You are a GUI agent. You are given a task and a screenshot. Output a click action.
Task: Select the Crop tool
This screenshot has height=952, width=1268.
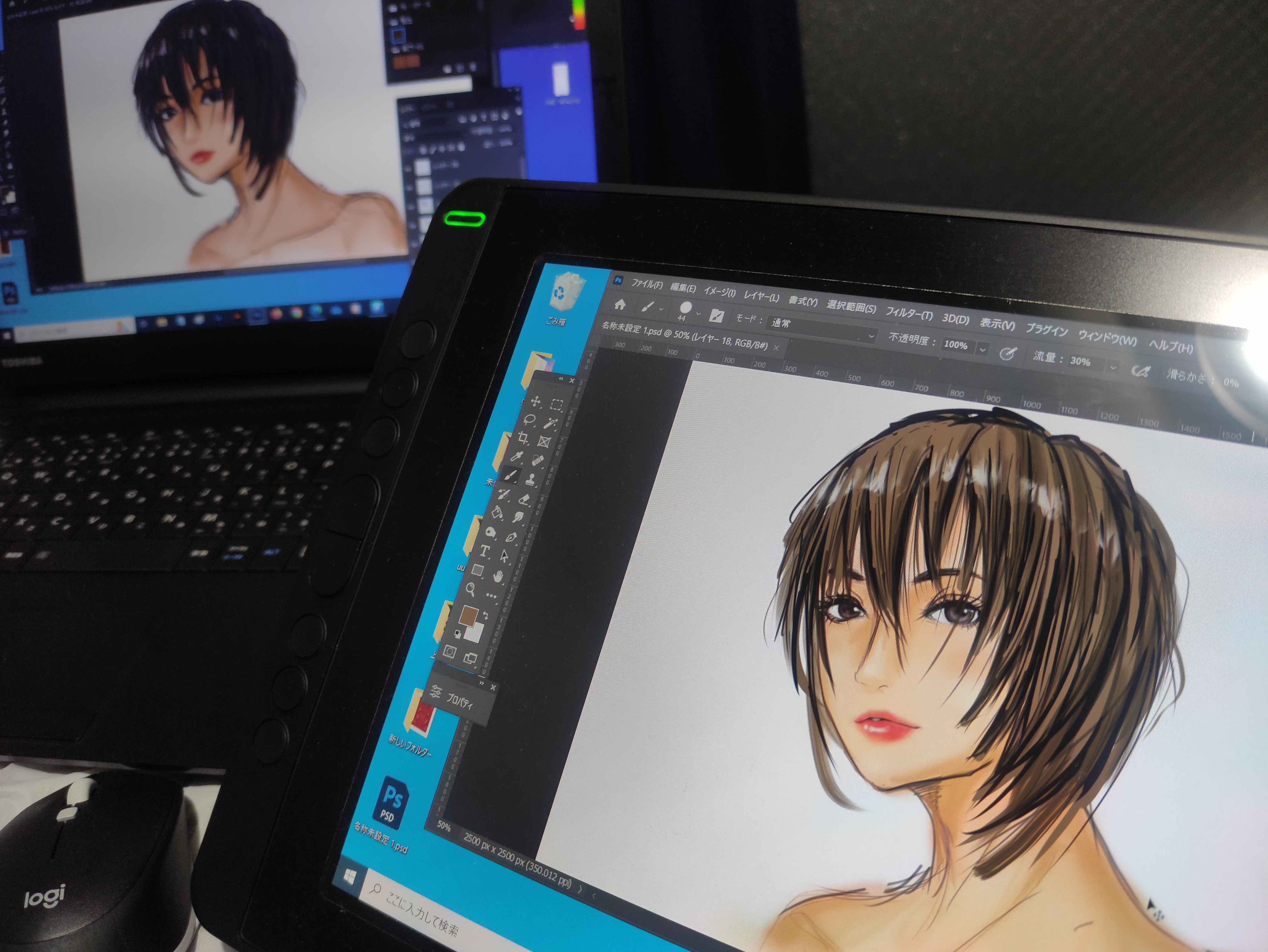(523, 438)
